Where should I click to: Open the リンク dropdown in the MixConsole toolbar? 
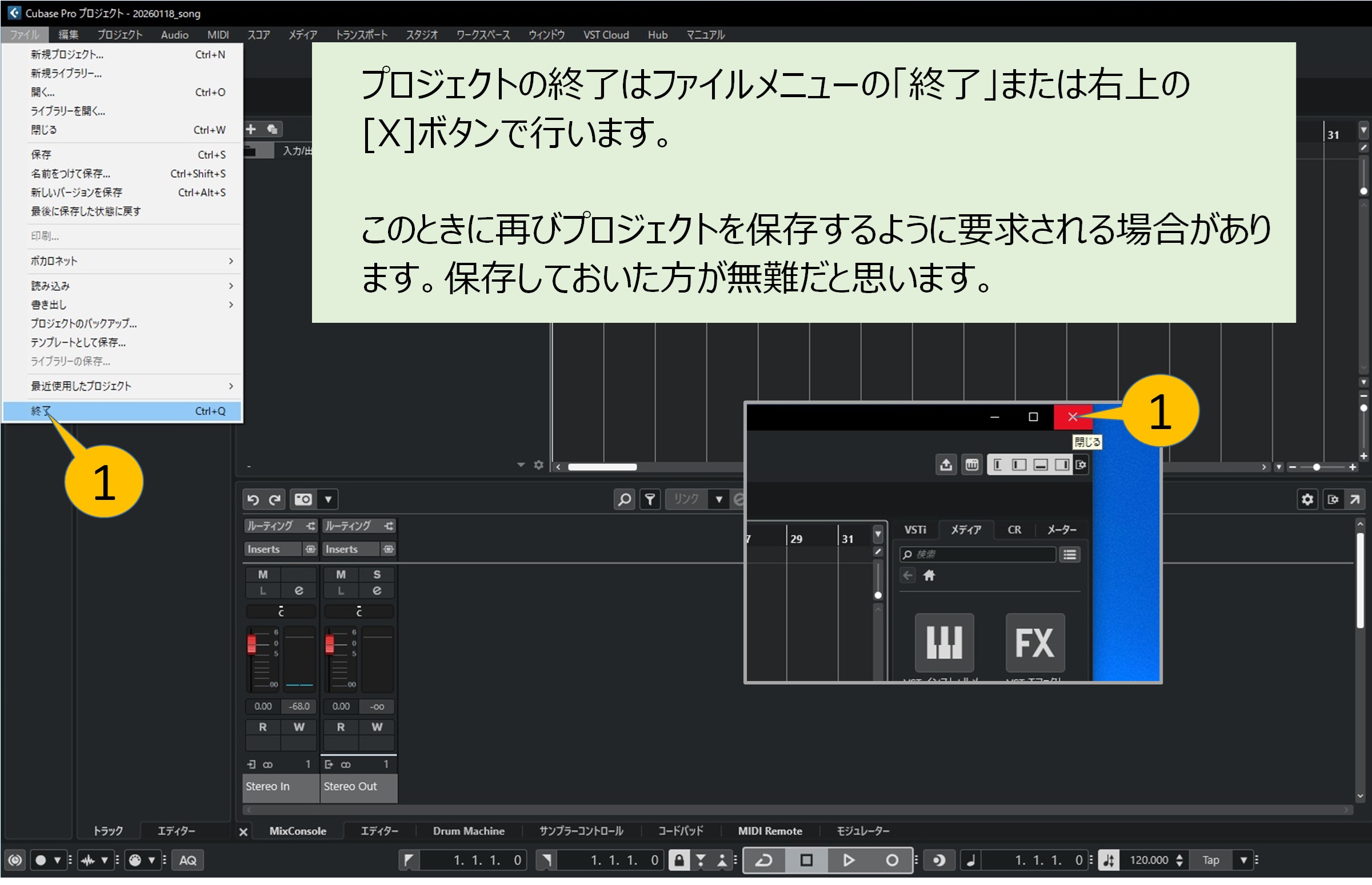point(718,499)
